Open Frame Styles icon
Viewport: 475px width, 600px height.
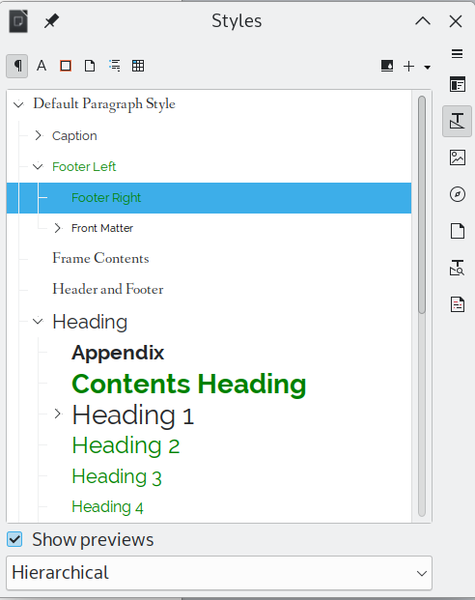pyautogui.click(x=66, y=66)
